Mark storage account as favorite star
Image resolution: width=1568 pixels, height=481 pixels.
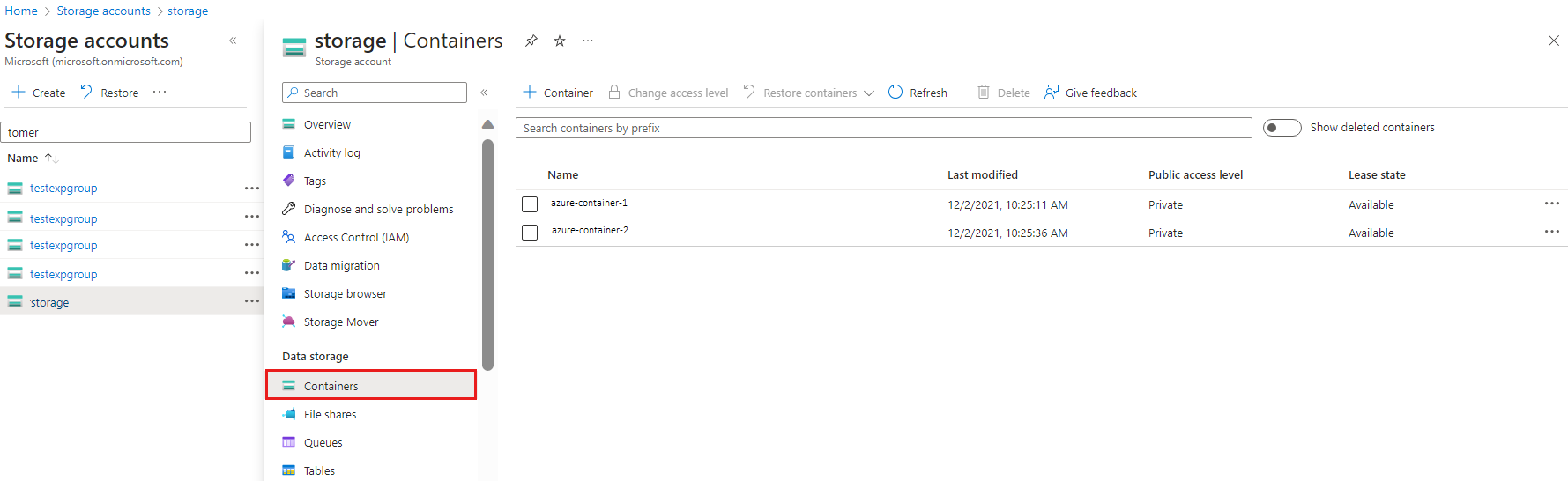coord(560,41)
